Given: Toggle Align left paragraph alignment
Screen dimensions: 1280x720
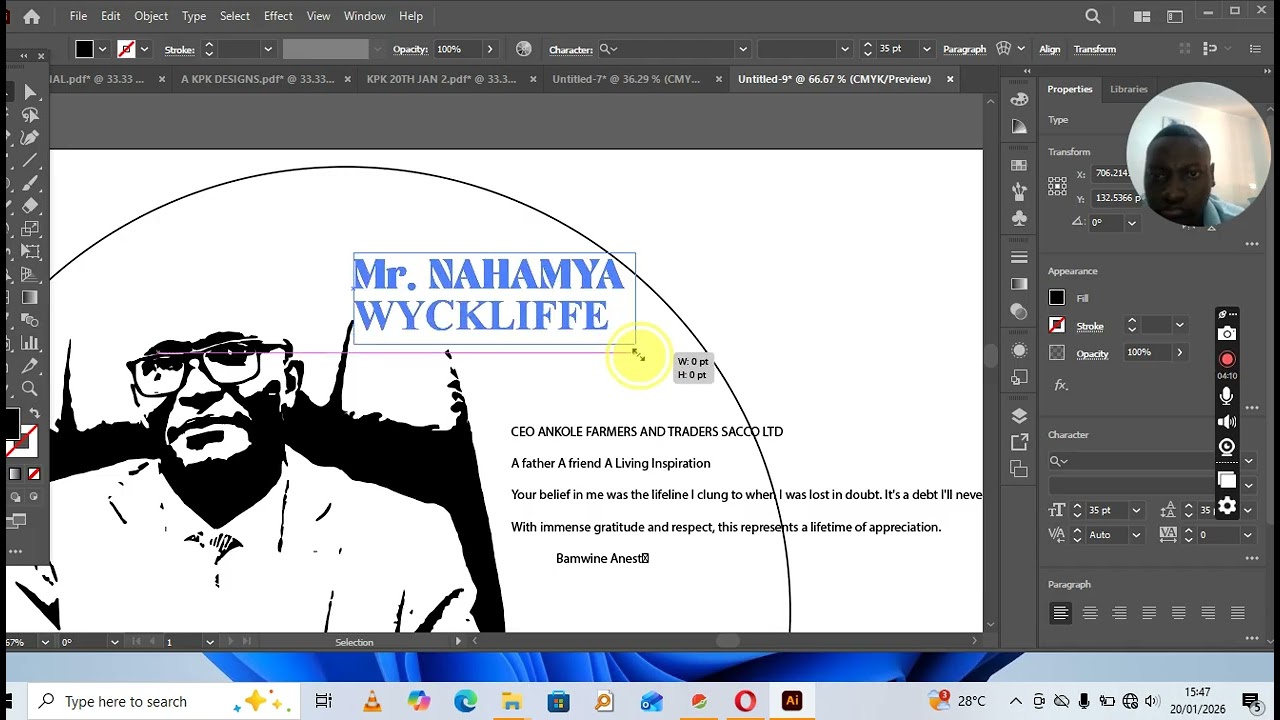Looking at the screenshot, I should [x=1061, y=613].
